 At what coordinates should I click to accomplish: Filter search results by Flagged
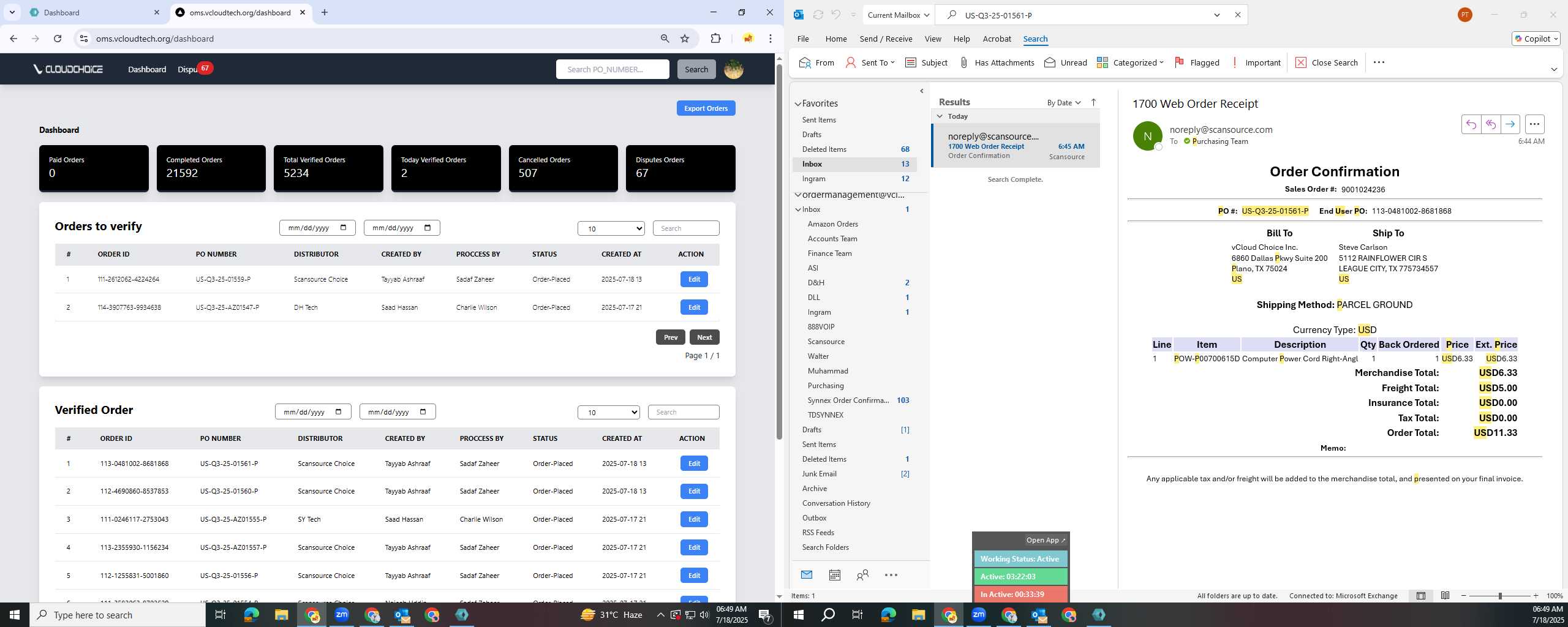(1197, 62)
